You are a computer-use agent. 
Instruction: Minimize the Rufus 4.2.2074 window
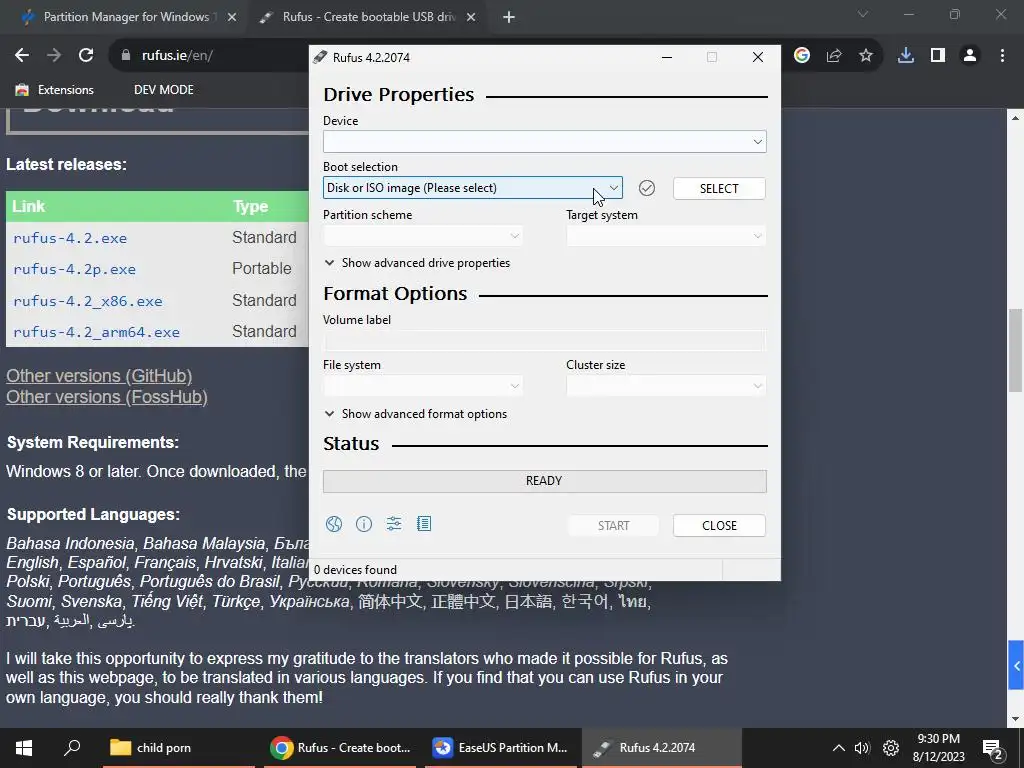[667, 57]
